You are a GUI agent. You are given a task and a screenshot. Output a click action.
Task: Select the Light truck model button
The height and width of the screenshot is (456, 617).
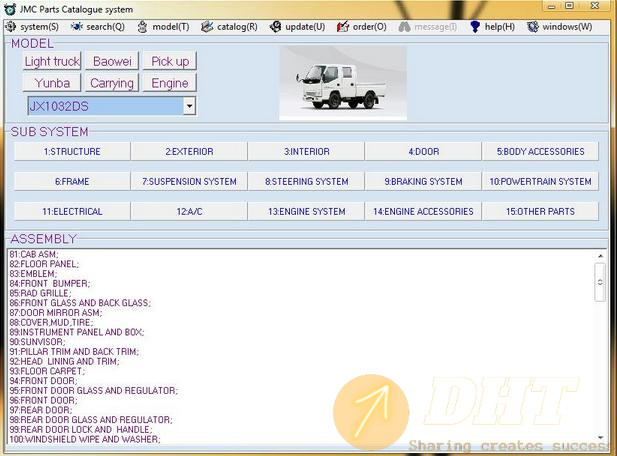(x=52, y=61)
